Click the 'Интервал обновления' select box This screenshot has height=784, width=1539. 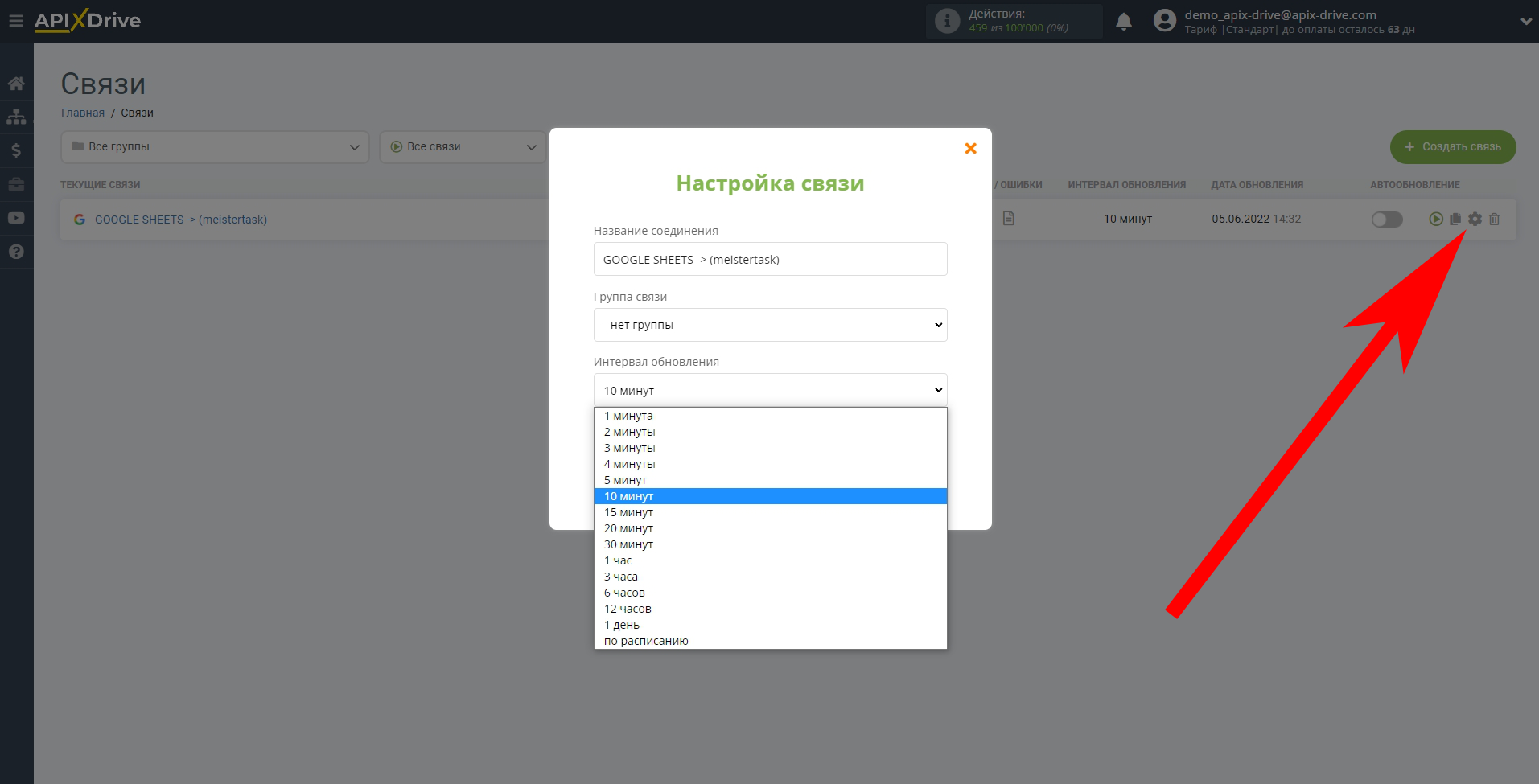click(x=770, y=390)
